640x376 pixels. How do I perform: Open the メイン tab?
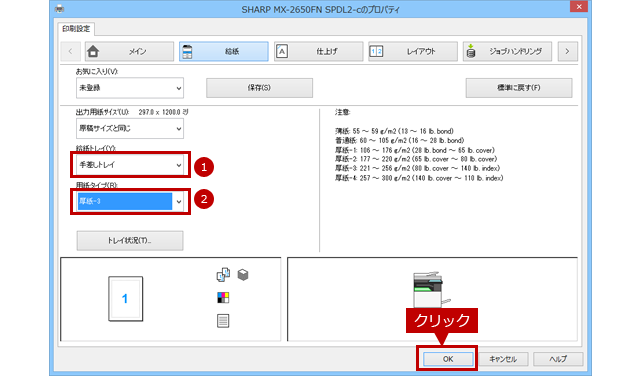tap(129, 51)
